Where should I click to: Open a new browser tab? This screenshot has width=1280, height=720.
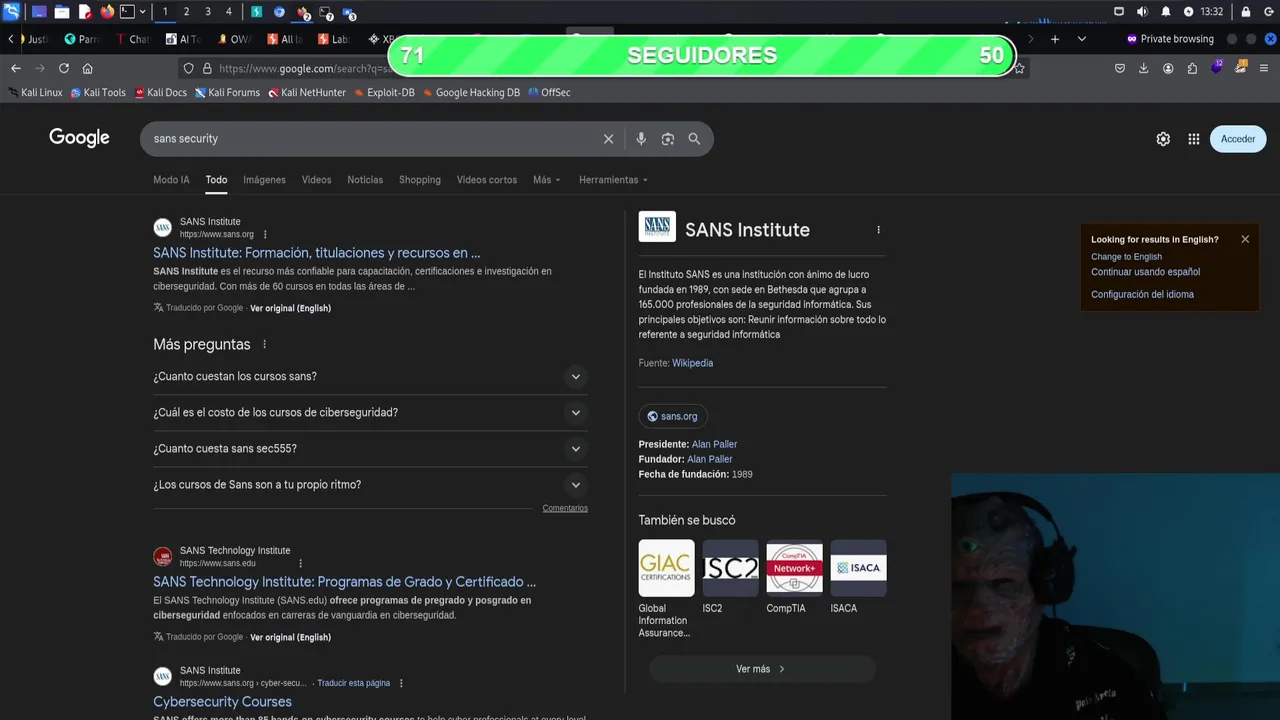pos(1055,39)
